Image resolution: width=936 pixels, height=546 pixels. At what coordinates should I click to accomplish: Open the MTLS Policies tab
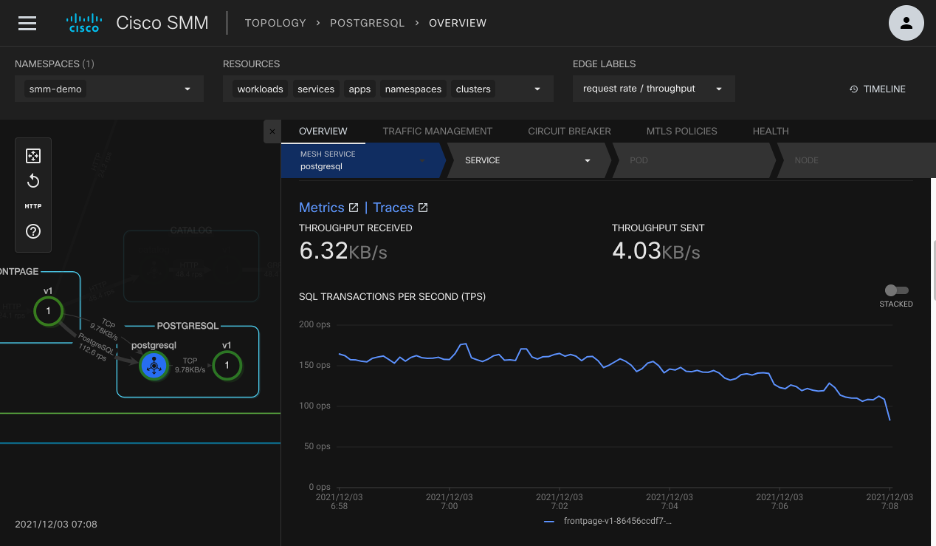click(x=681, y=131)
